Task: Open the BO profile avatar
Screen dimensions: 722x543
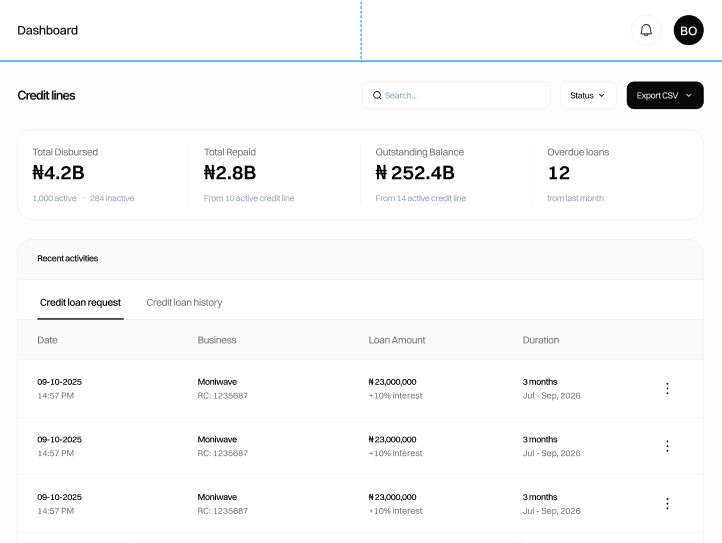Action: (x=688, y=30)
